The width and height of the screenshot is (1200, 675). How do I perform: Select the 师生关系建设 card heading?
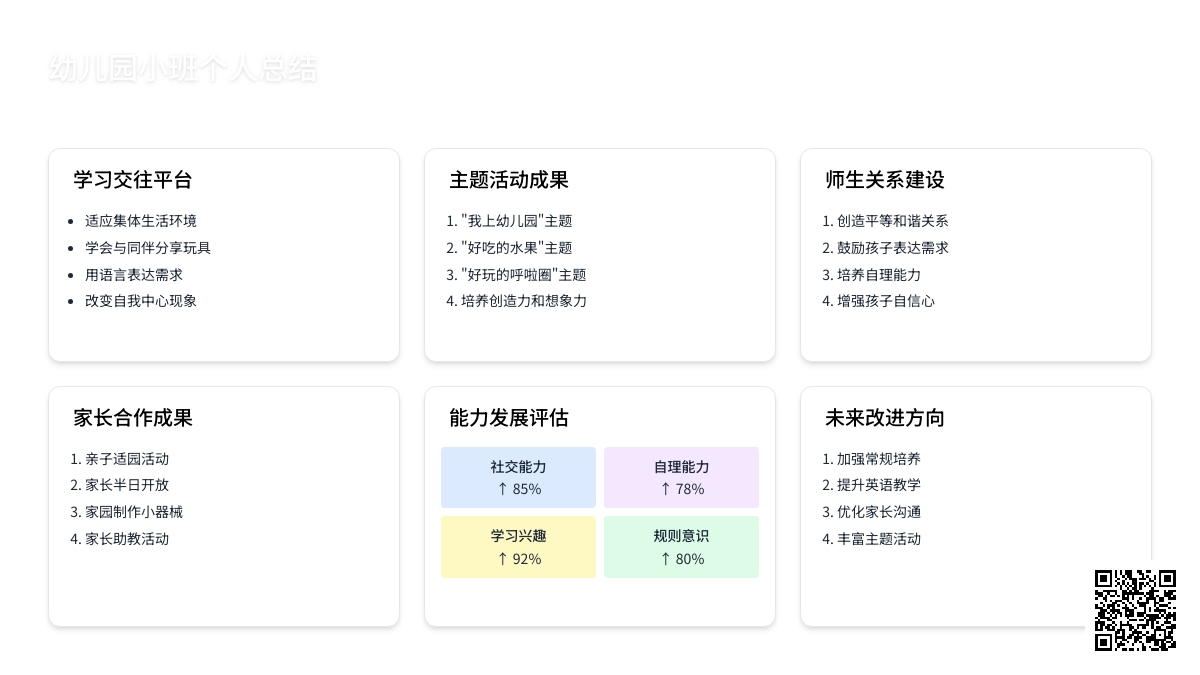[885, 180]
